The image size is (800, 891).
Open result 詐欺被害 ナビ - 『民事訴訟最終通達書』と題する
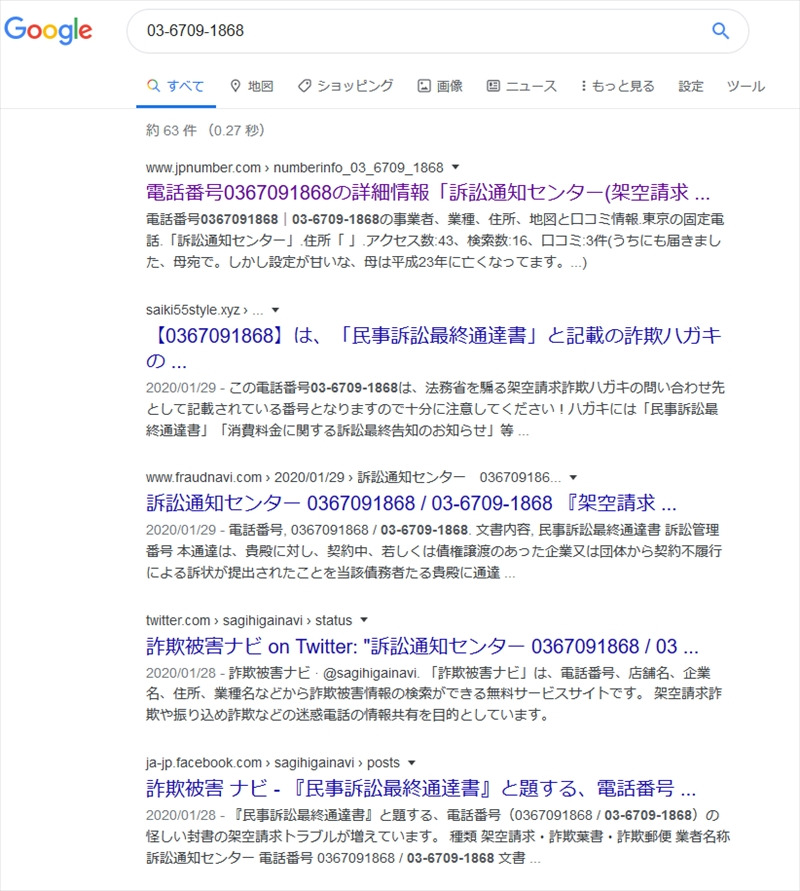tap(421, 788)
